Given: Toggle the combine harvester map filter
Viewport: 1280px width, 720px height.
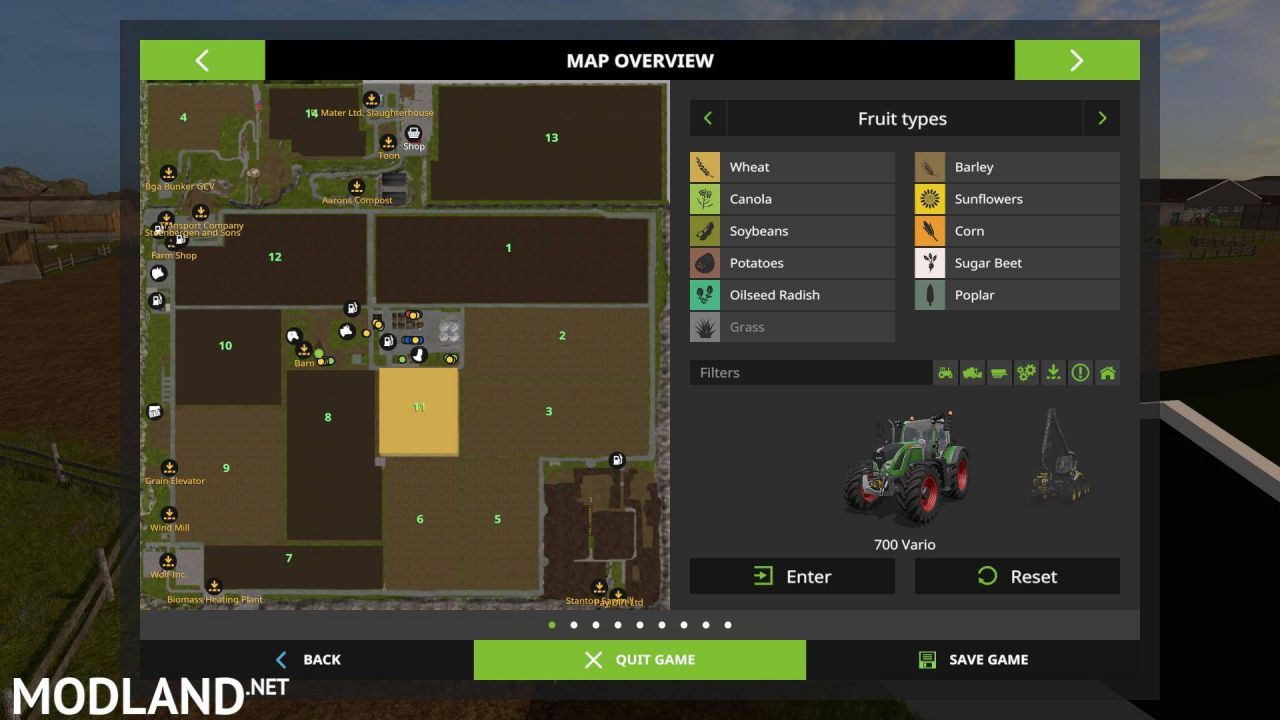Looking at the screenshot, I should pos(972,373).
